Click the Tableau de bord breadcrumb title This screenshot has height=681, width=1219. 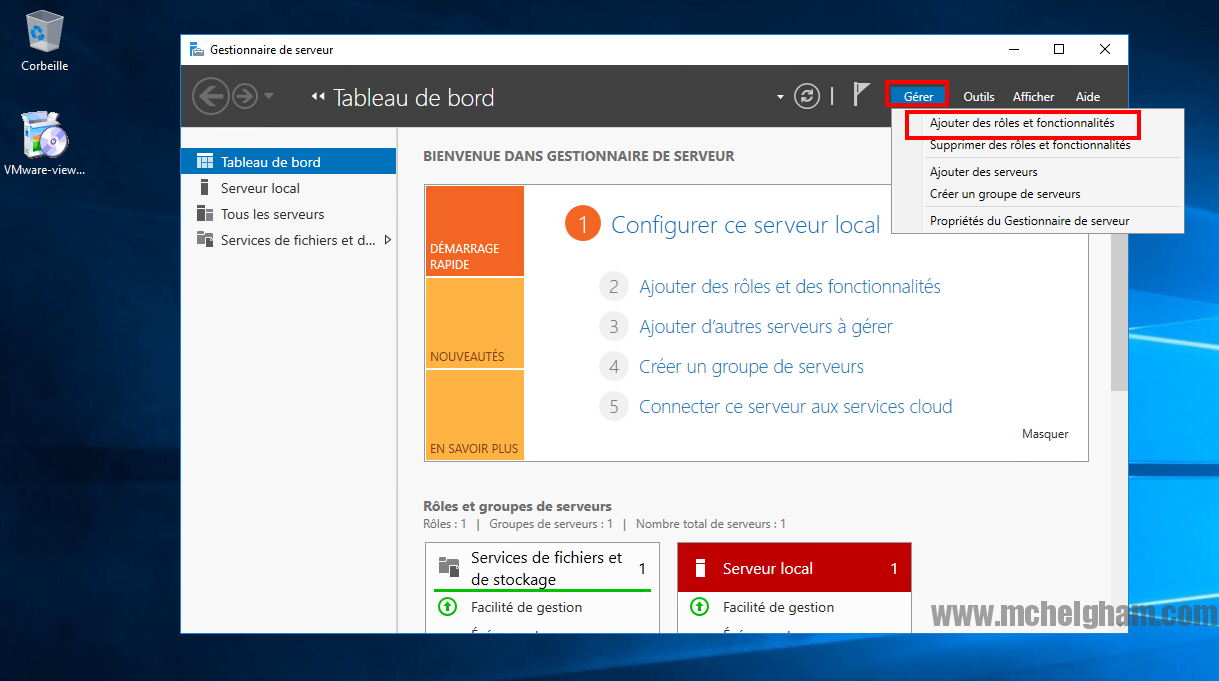[413, 97]
